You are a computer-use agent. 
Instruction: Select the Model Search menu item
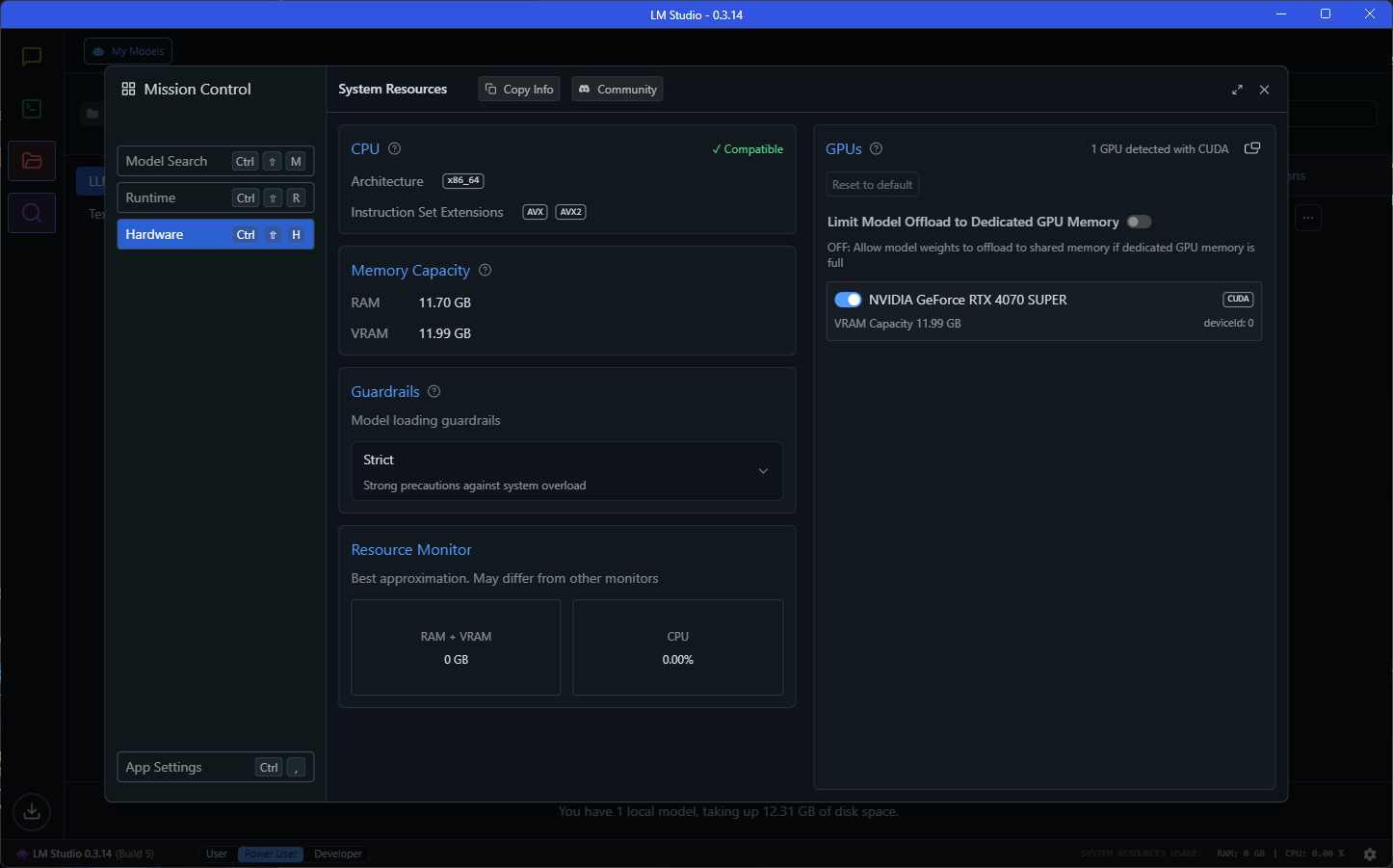216,161
